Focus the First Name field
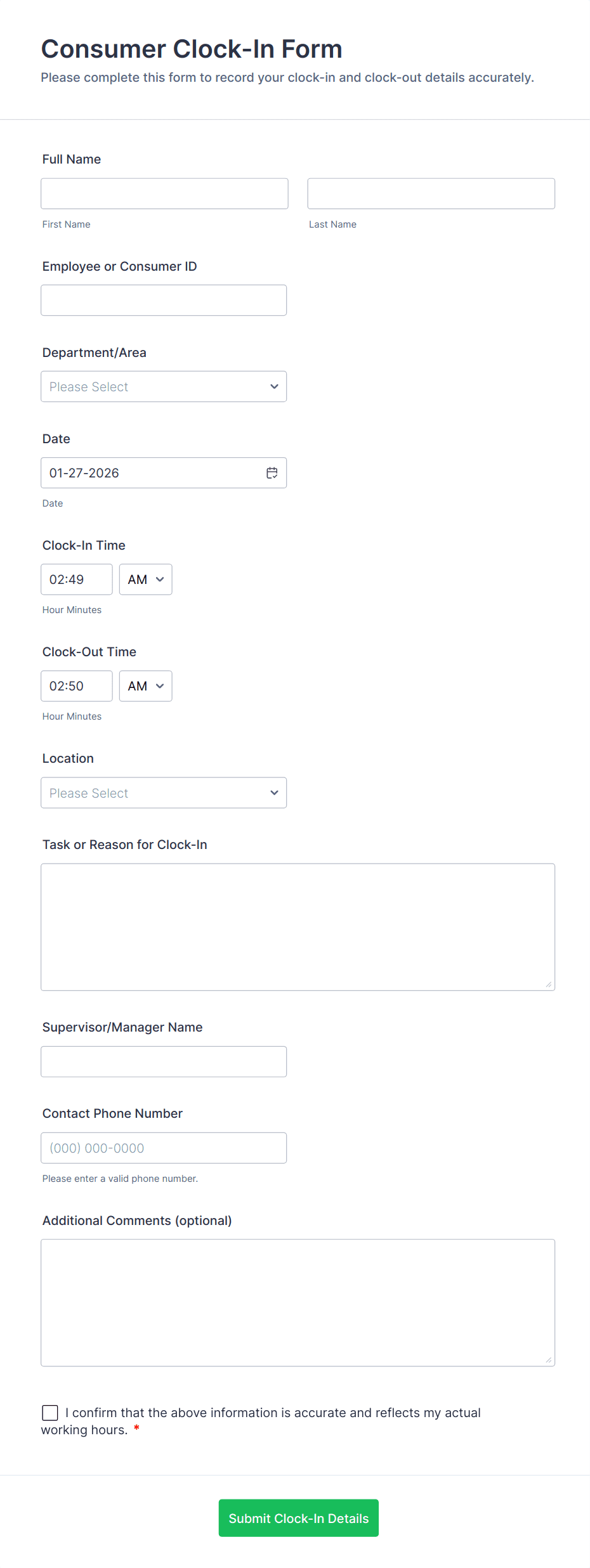This screenshot has height=1568, width=590. point(164,194)
